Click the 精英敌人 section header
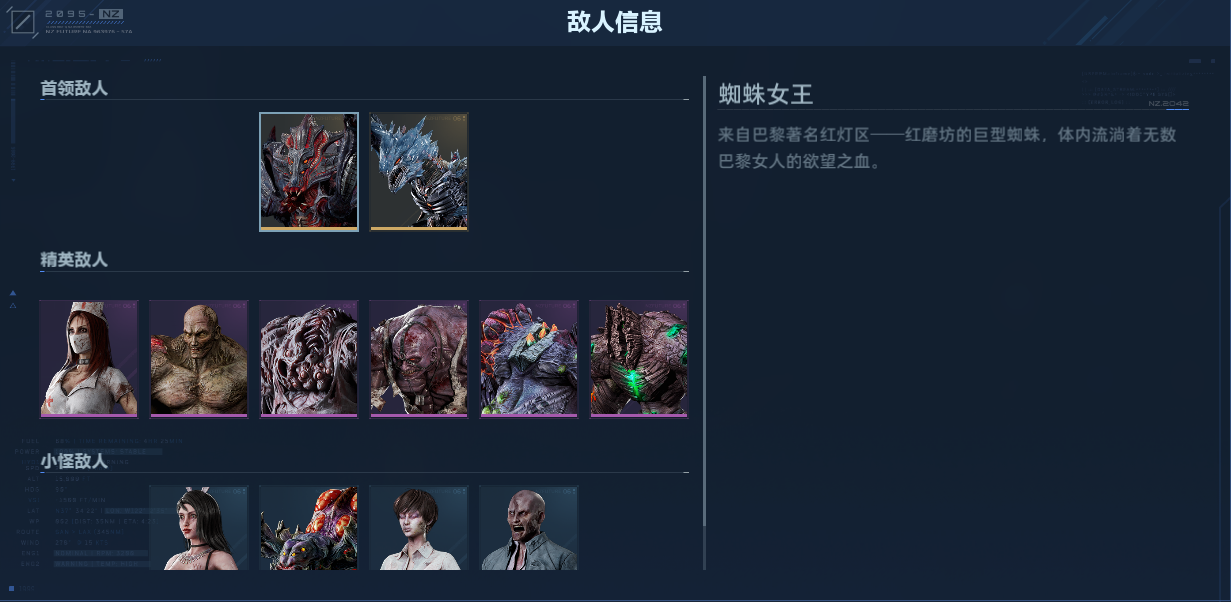1231x602 pixels. (74, 260)
